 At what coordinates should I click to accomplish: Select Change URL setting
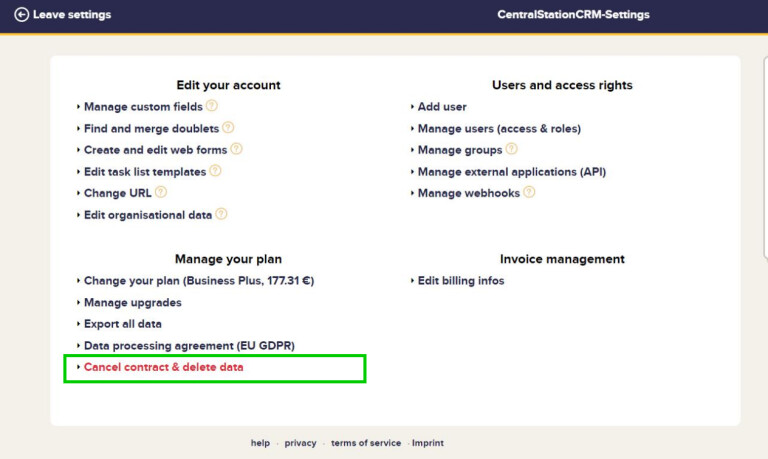118,193
